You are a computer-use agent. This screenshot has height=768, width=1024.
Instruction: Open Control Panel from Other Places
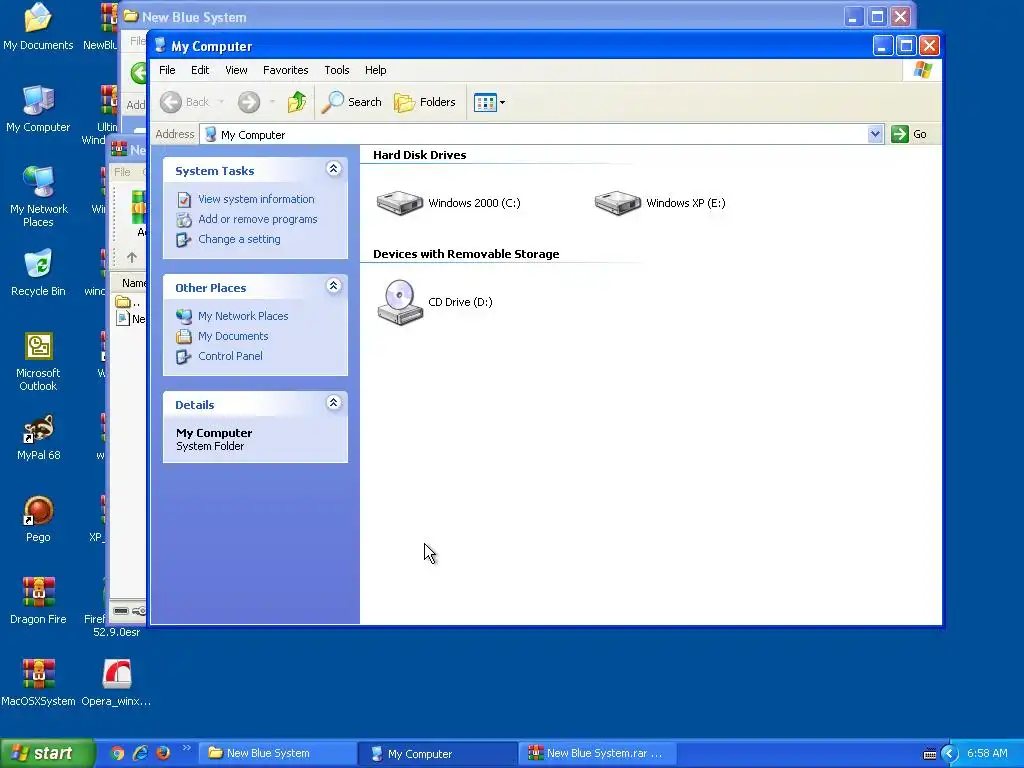[230, 357]
